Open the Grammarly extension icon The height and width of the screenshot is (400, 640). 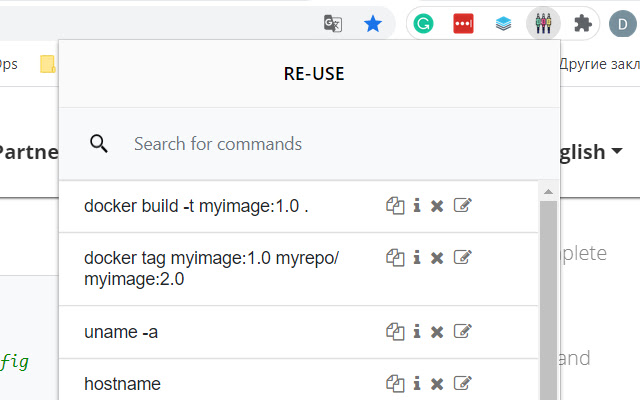(x=423, y=24)
